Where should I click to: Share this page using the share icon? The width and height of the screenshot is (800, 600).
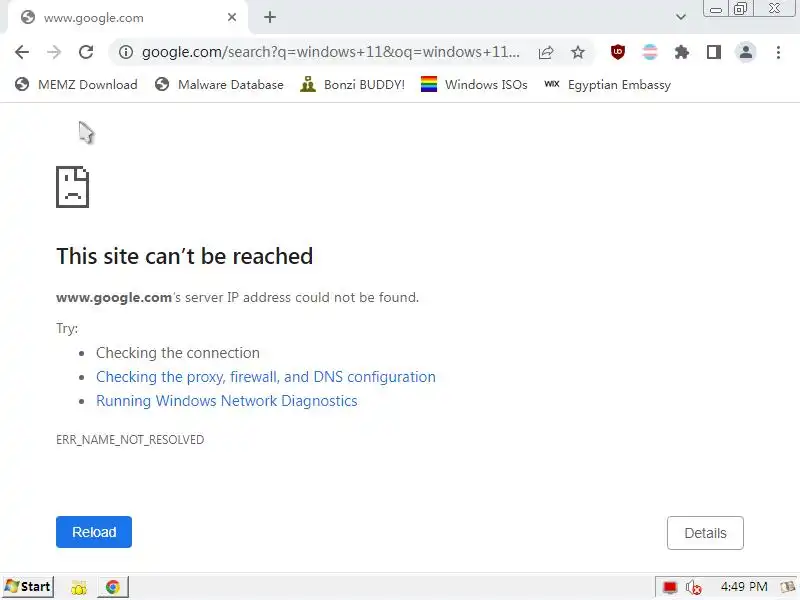(x=546, y=52)
